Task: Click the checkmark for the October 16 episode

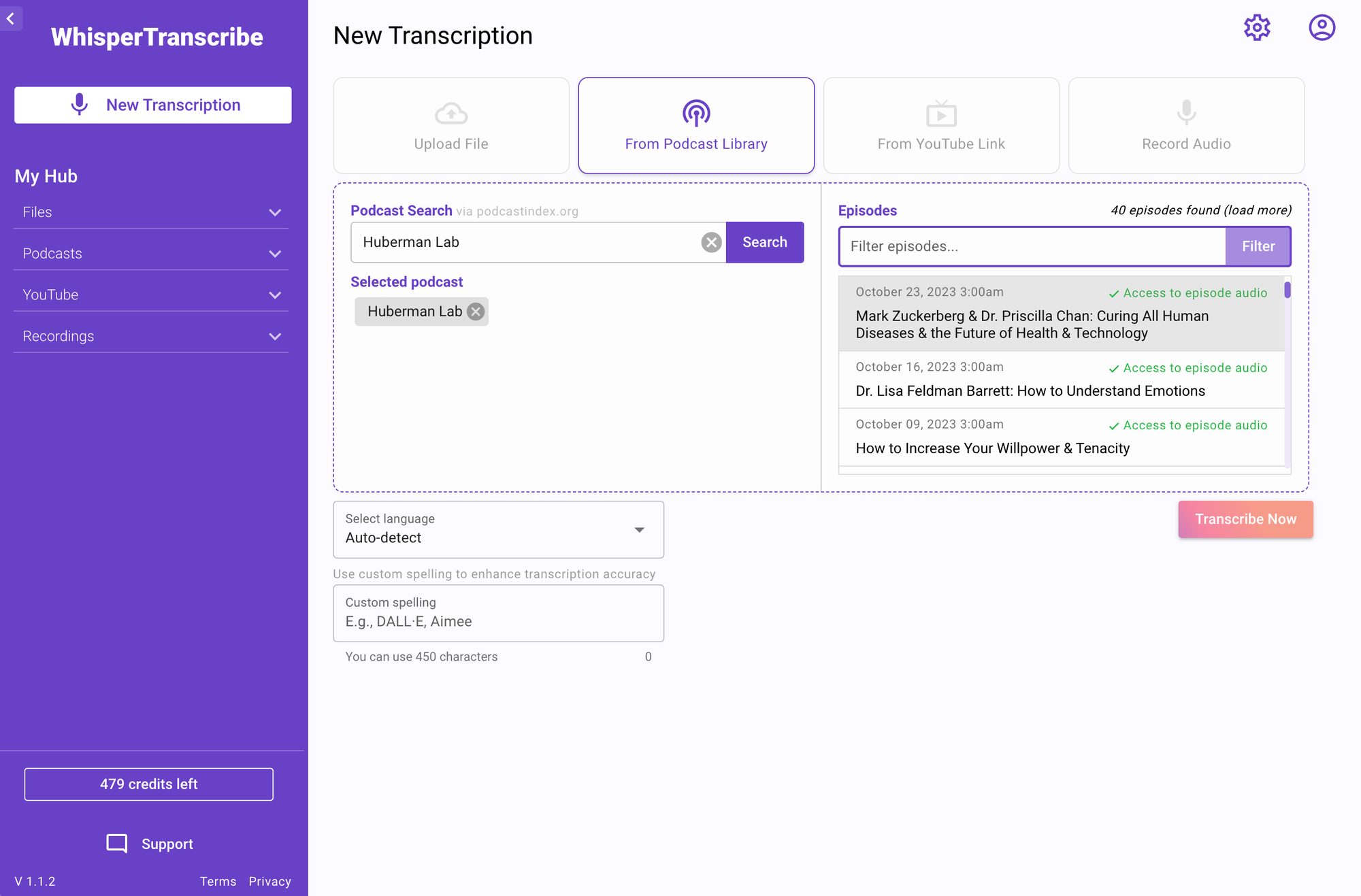Action: click(x=1114, y=369)
